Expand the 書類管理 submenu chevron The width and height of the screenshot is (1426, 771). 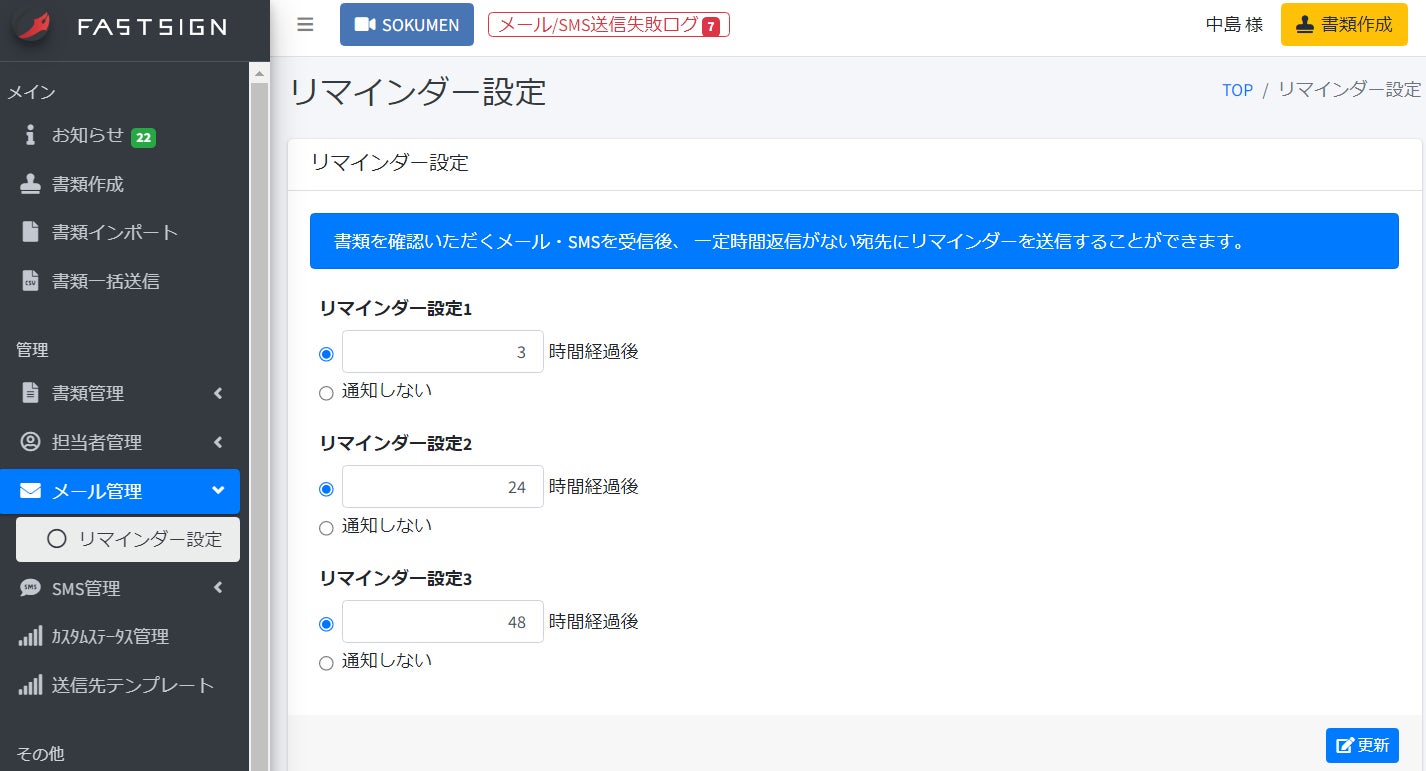point(218,393)
